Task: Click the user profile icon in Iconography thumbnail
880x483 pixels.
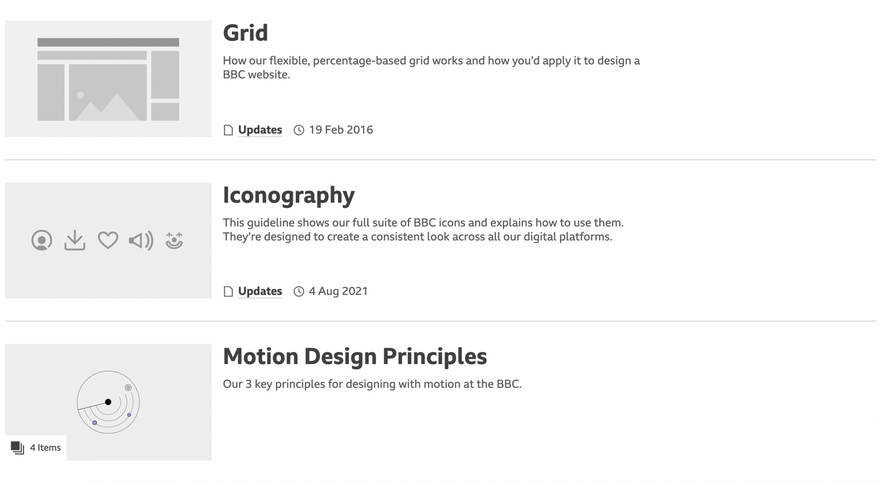Action: pyautogui.click(x=41, y=240)
